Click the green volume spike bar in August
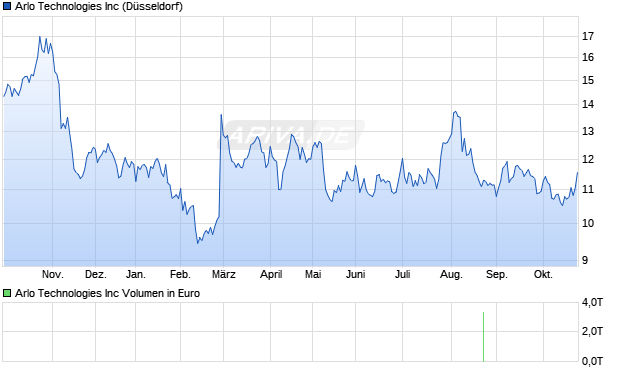 483,337
